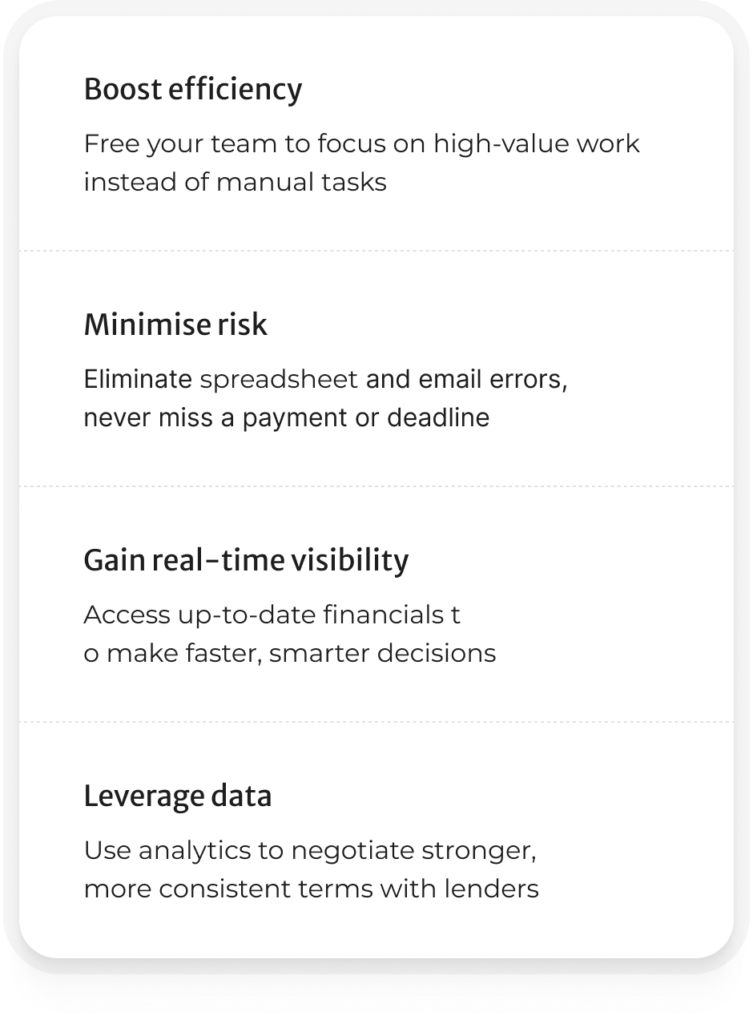753x1024 pixels.
Task: Click the "instead of manual tasks" line
Action: pyautogui.click(x=235, y=183)
